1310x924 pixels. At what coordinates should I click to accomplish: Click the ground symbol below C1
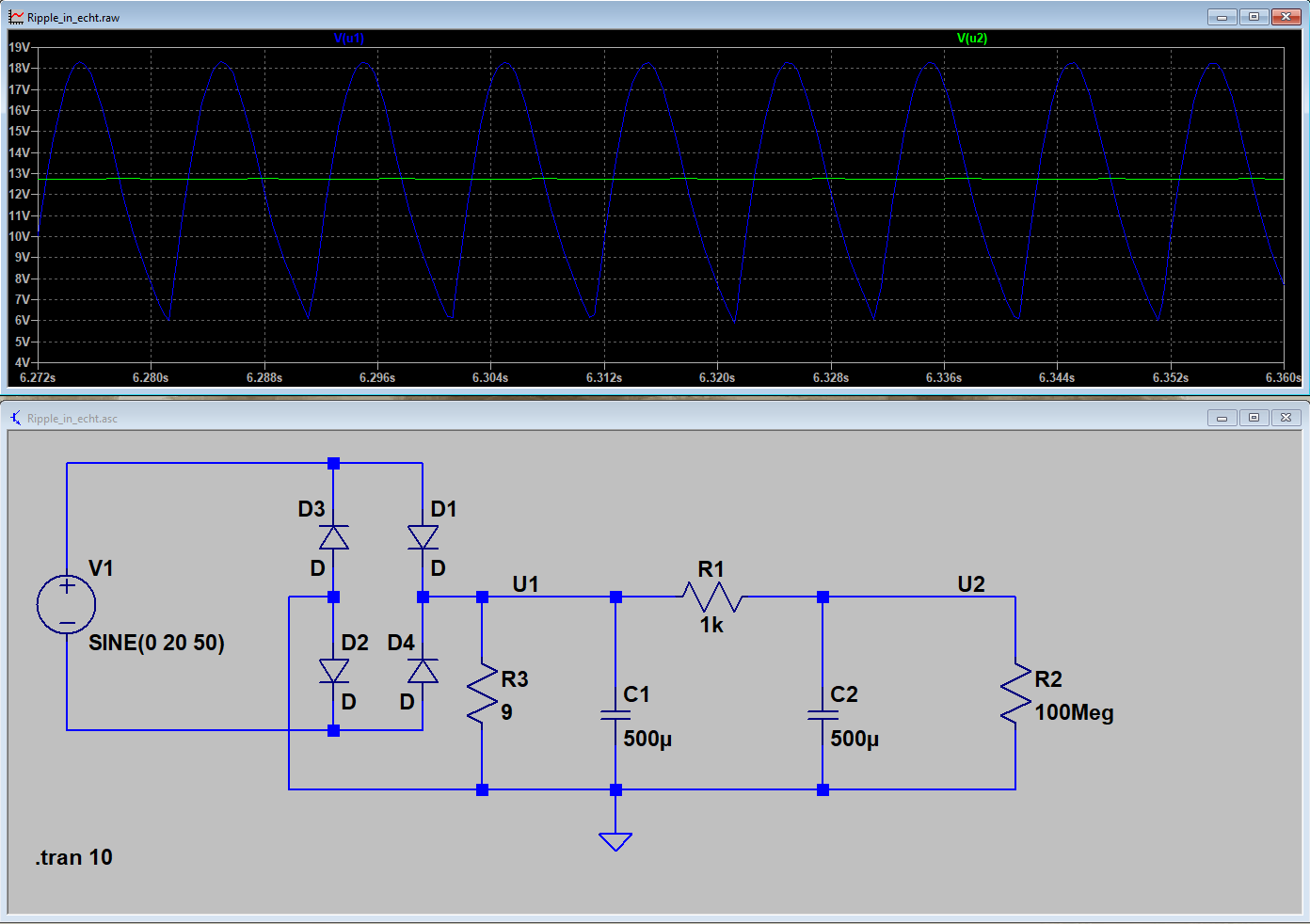pos(615,840)
